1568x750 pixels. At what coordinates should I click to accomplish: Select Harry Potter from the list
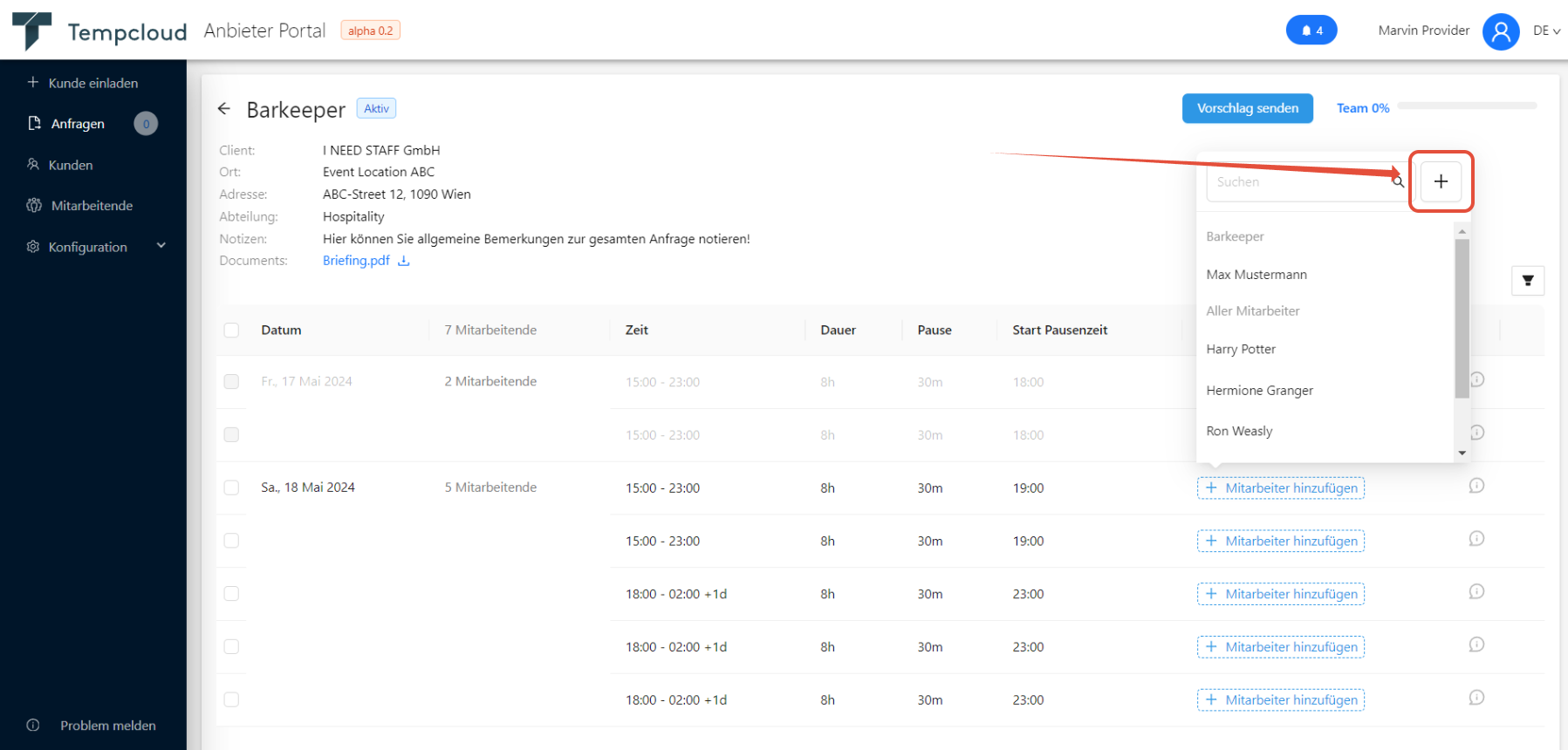tap(1241, 350)
